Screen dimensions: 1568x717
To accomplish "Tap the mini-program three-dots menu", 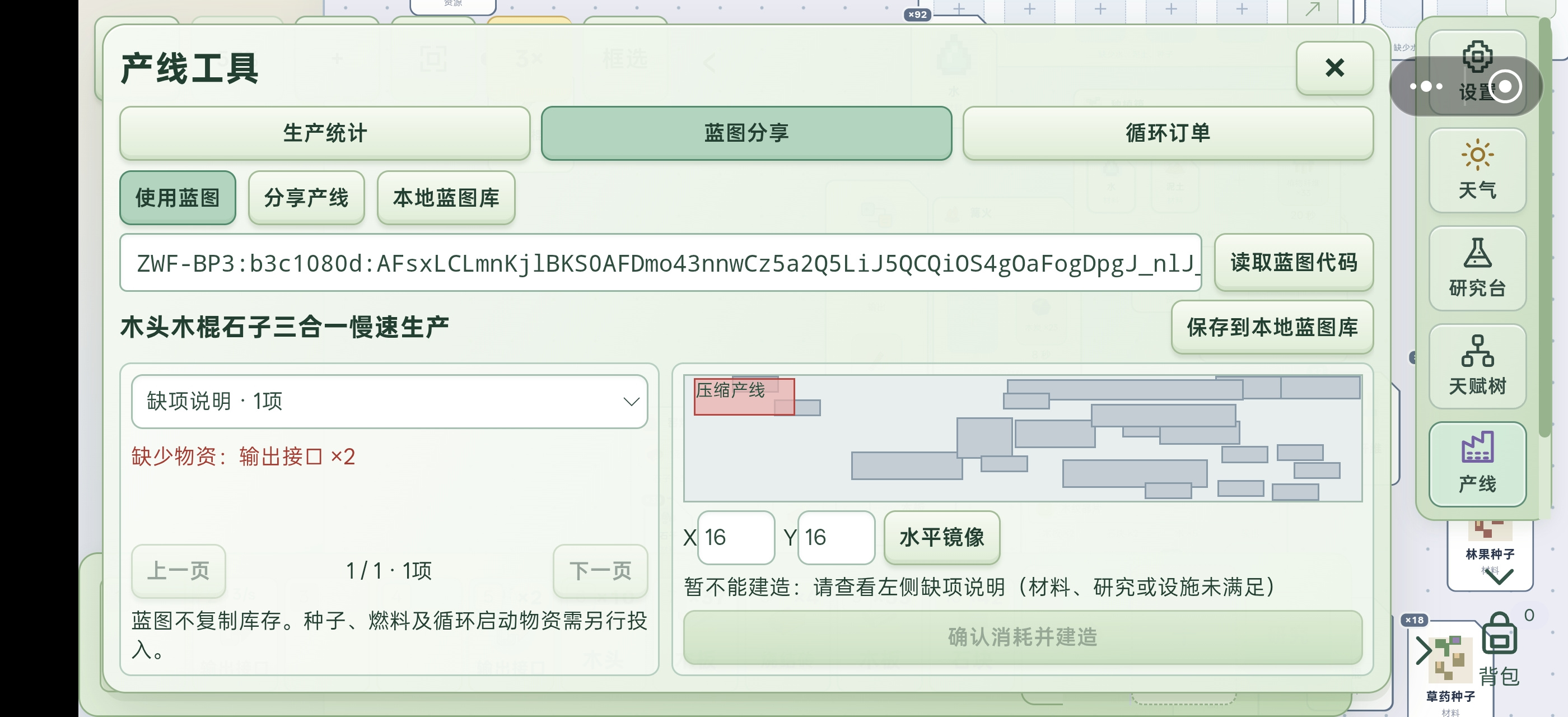I will point(1426,86).
